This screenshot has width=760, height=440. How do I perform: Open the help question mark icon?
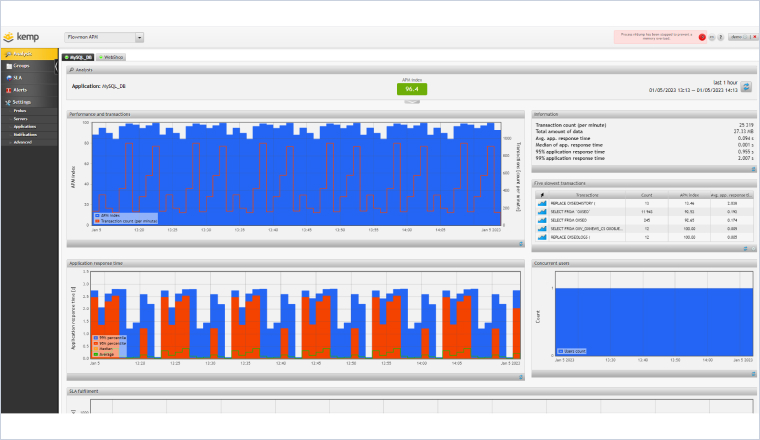tap(721, 37)
